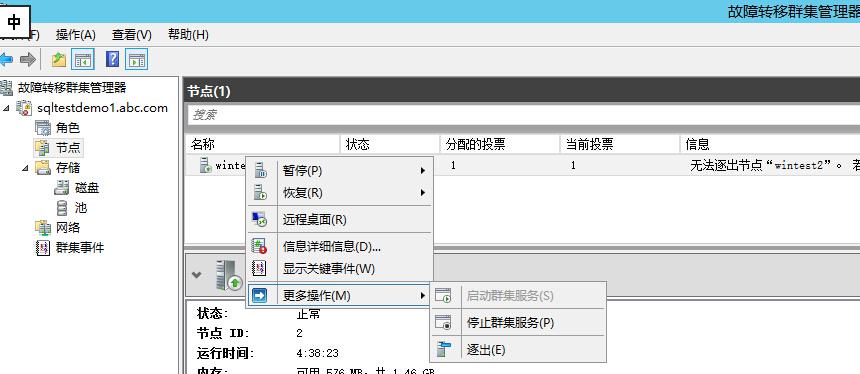Expand the 暂停(P) submenu arrow

422,171
